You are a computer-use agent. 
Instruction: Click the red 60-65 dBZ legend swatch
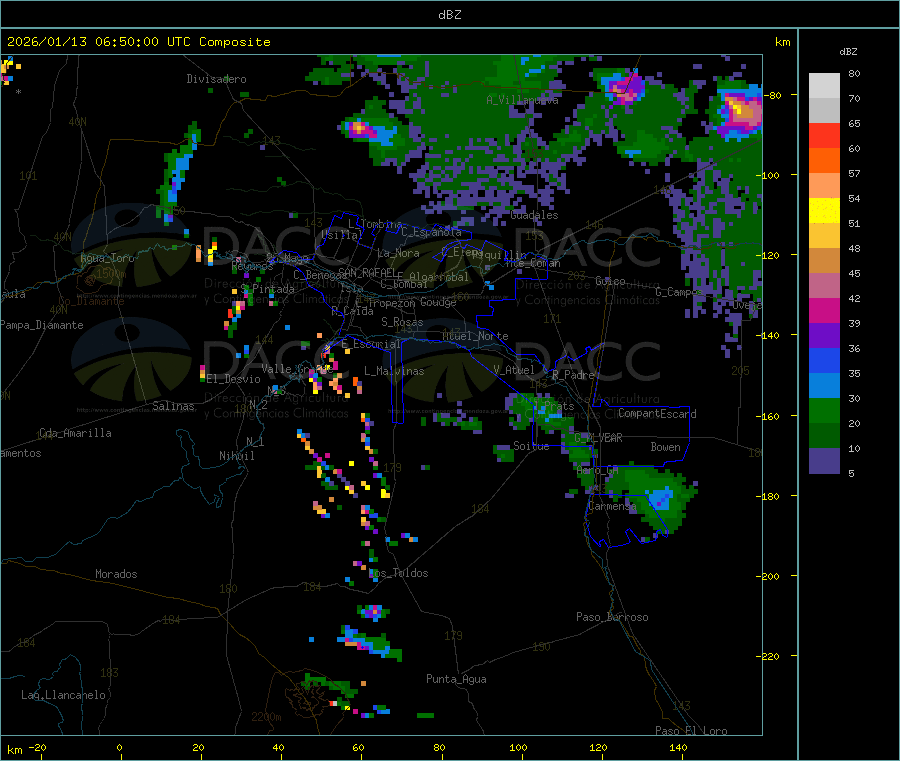(824, 135)
